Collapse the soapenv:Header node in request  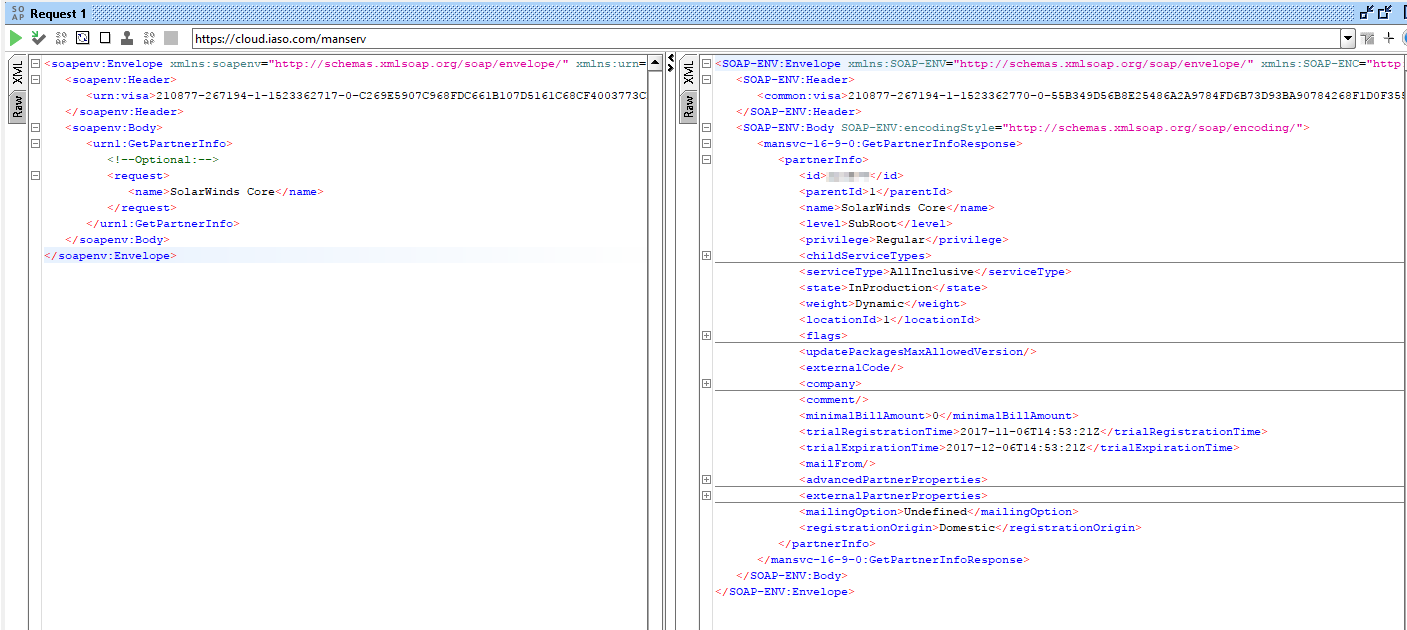click(x=36, y=79)
